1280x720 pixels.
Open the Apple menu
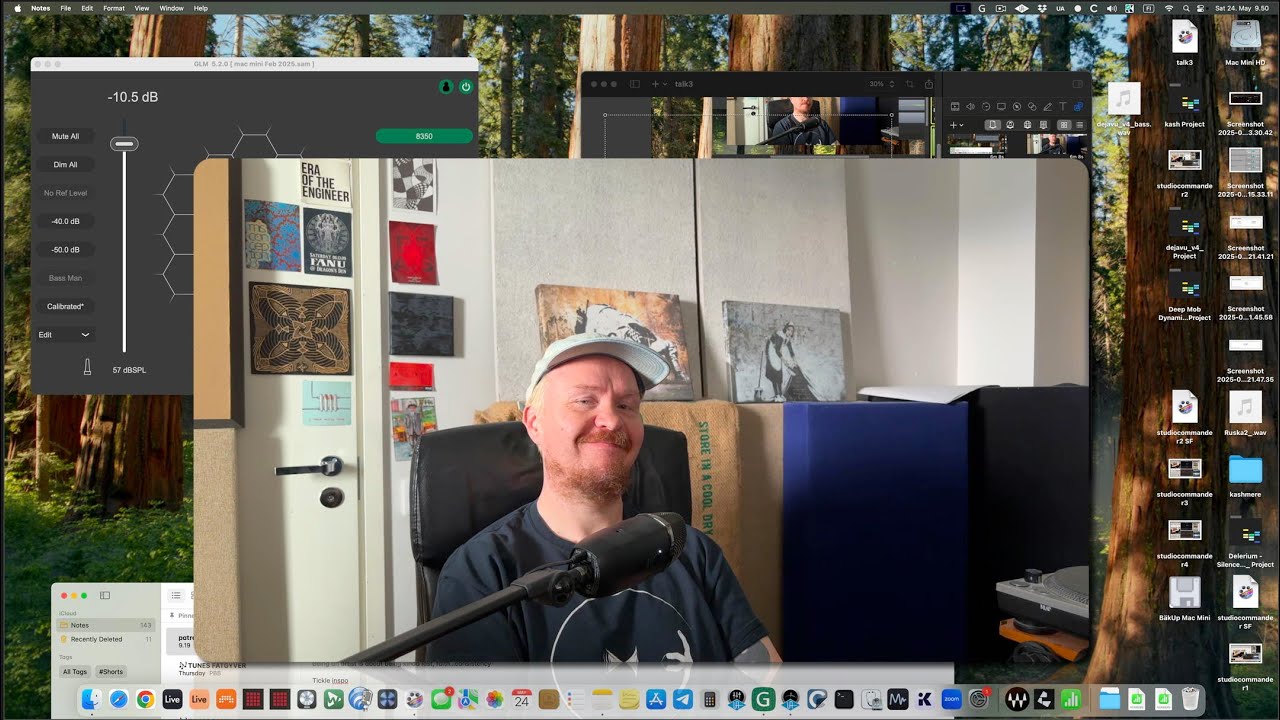pyautogui.click(x=17, y=8)
